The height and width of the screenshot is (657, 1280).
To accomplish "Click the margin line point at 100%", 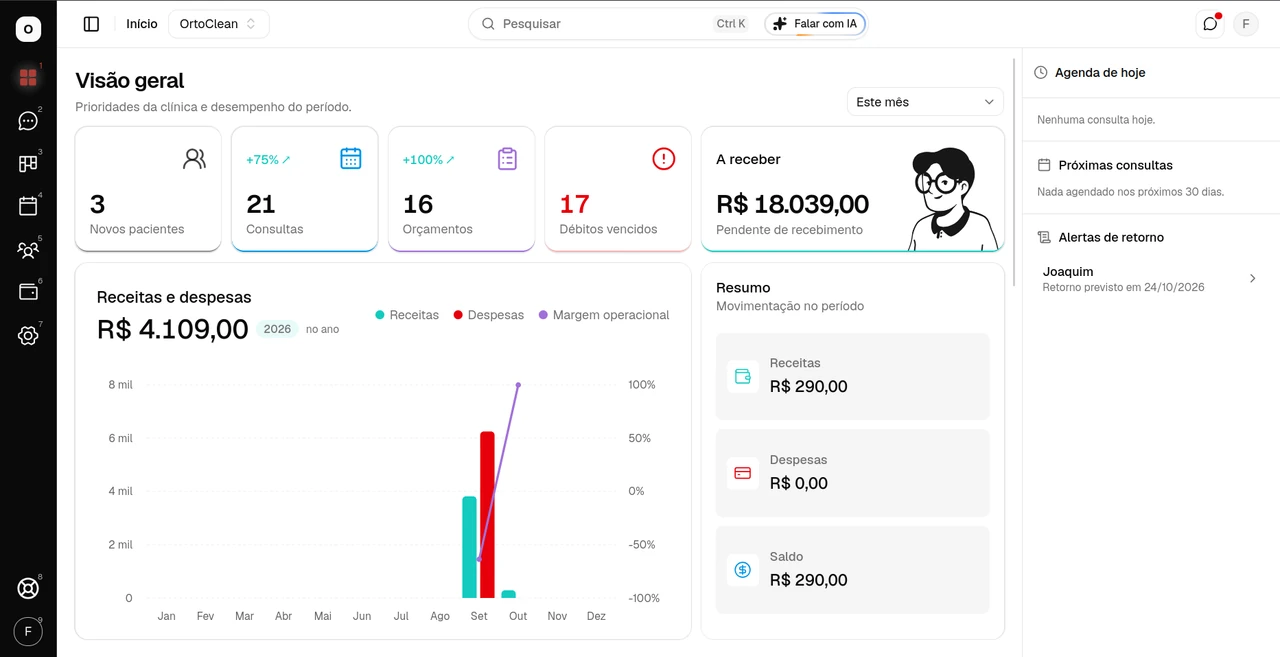I will (518, 385).
